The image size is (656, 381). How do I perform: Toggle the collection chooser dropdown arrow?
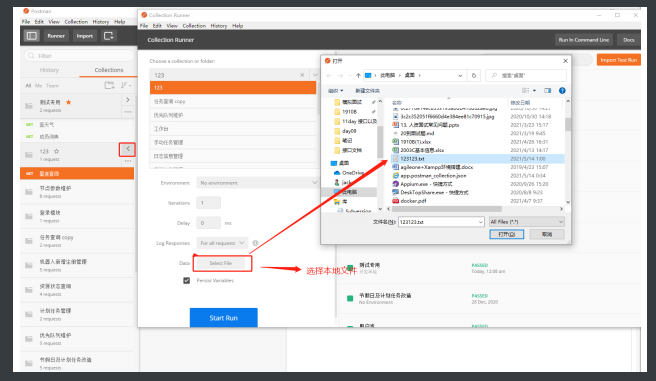pos(315,75)
